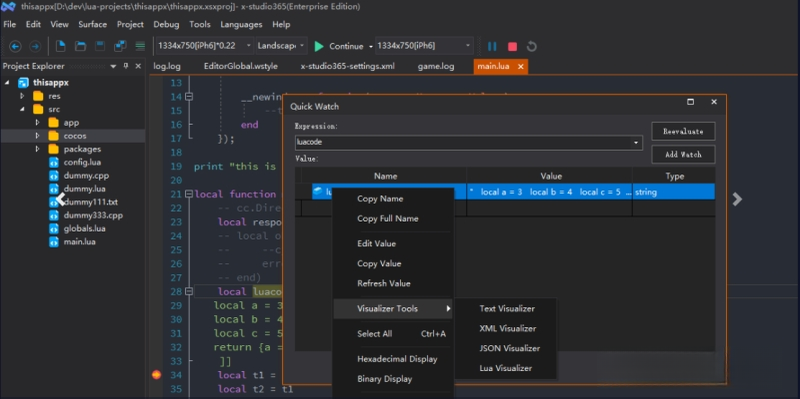Open the Surface menu
The width and height of the screenshot is (800, 399).
click(92, 24)
